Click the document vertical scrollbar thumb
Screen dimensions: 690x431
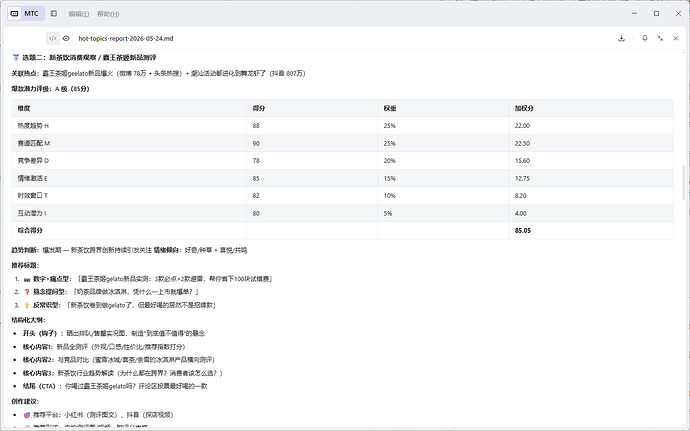pyautogui.click(x=683, y=182)
